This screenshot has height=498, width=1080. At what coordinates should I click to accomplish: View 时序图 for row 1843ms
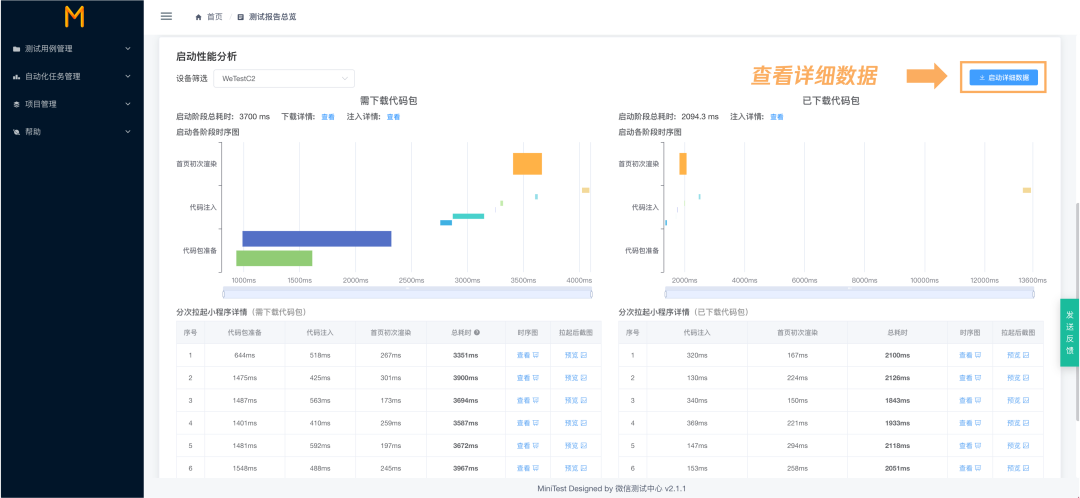click(970, 400)
